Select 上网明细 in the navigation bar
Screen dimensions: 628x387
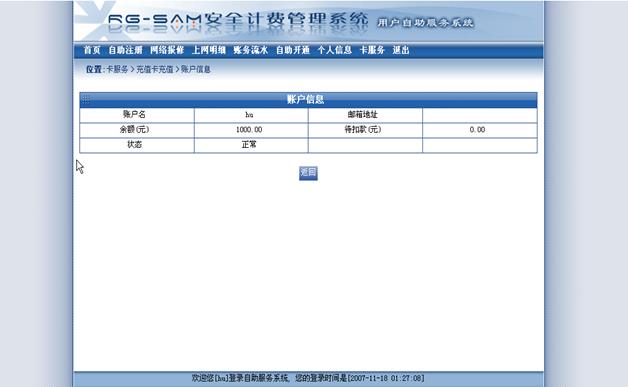[209, 50]
